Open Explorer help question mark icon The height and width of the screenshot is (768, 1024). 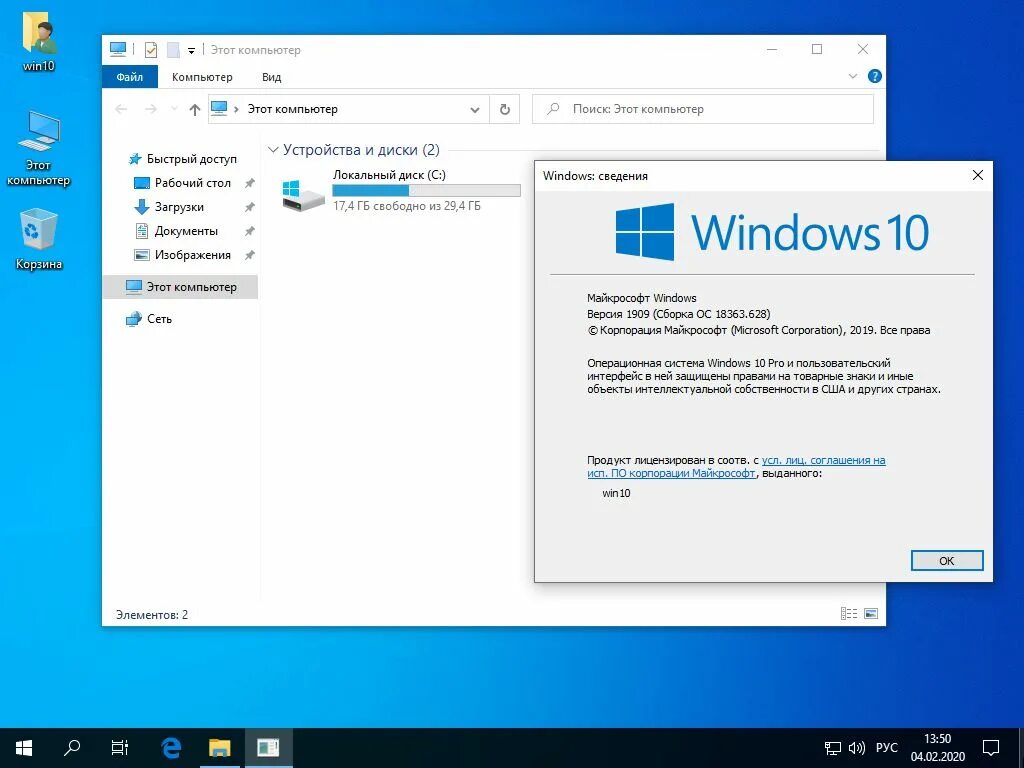pos(874,76)
